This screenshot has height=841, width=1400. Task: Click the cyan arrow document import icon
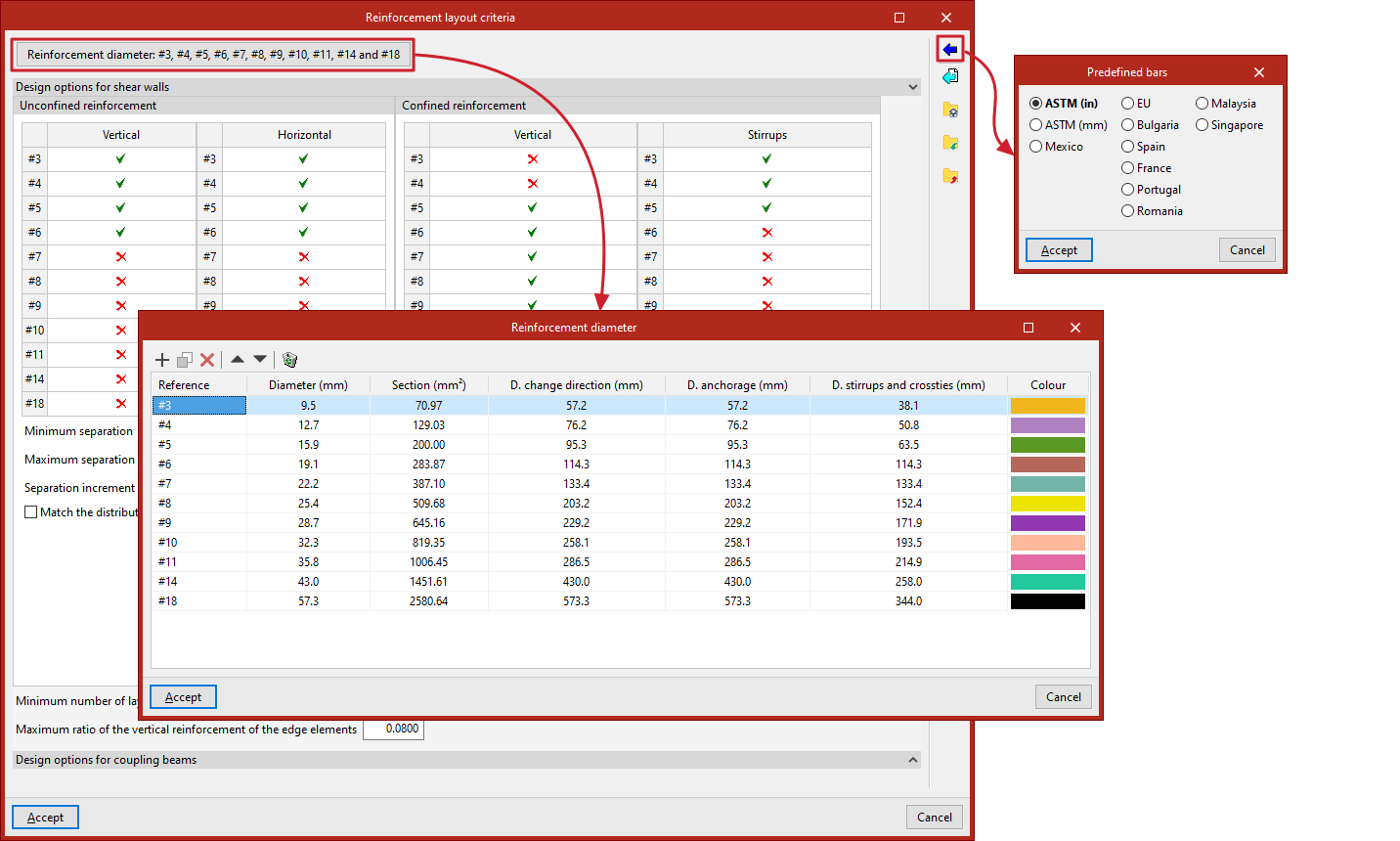(950, 76)
